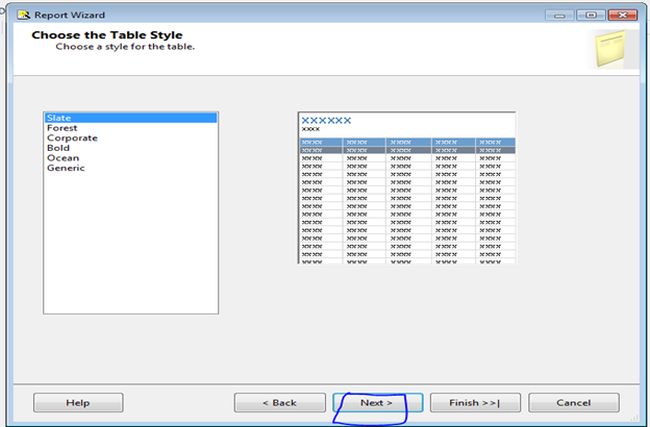Click the table style preview thumbnail
Image resolution: width=650 pixels, height=427 pixels.
[407, 188]
